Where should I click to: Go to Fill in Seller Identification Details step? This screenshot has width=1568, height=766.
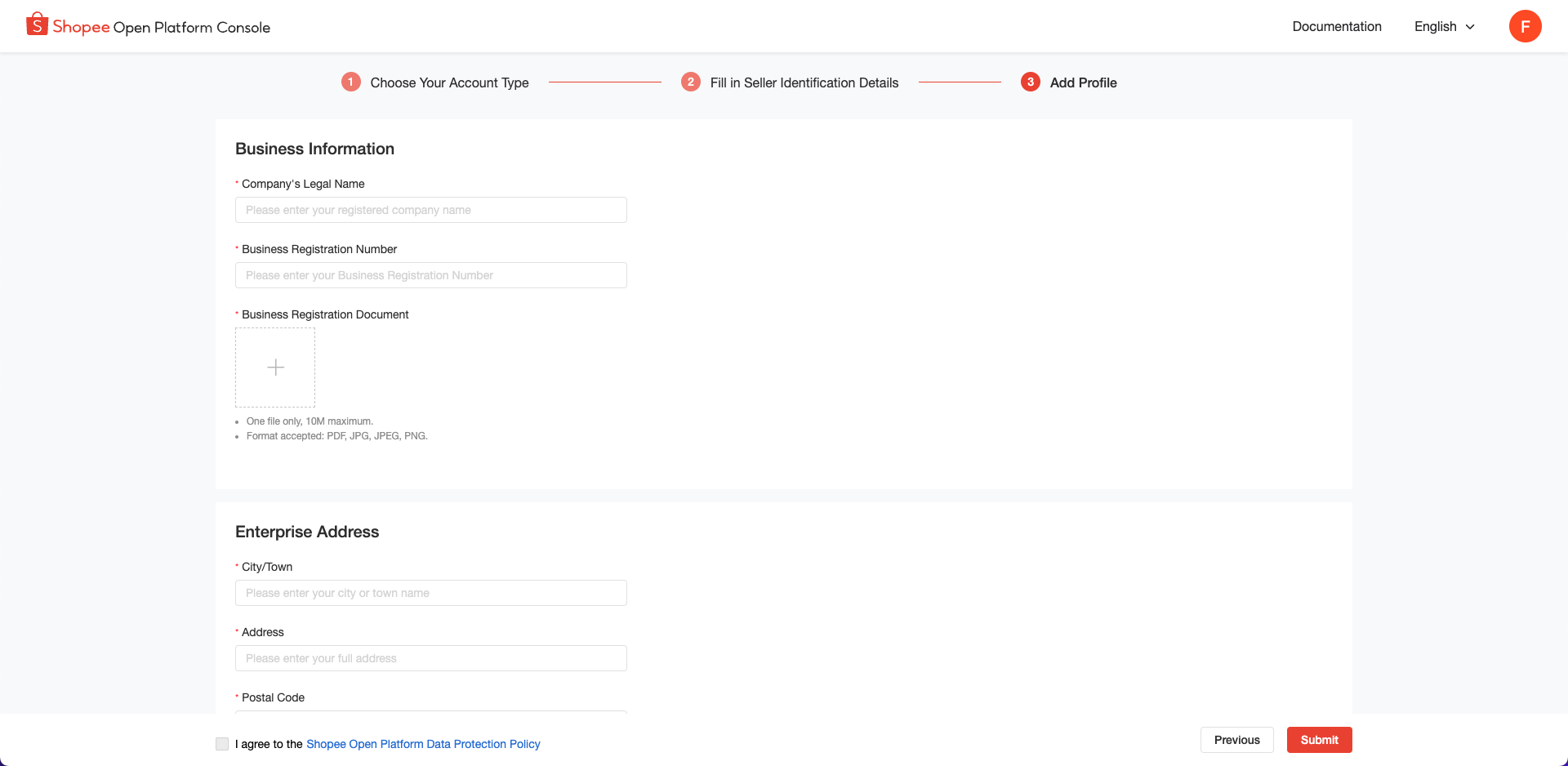[804, 82]
